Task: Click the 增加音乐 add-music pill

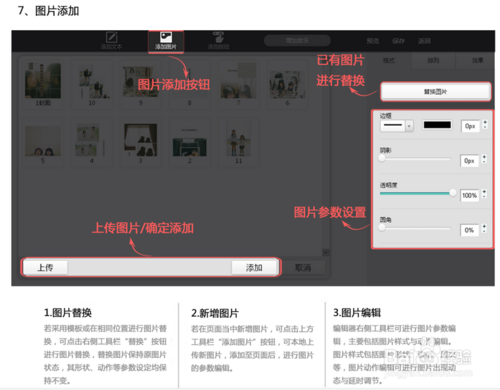Action: coord(297,41)
